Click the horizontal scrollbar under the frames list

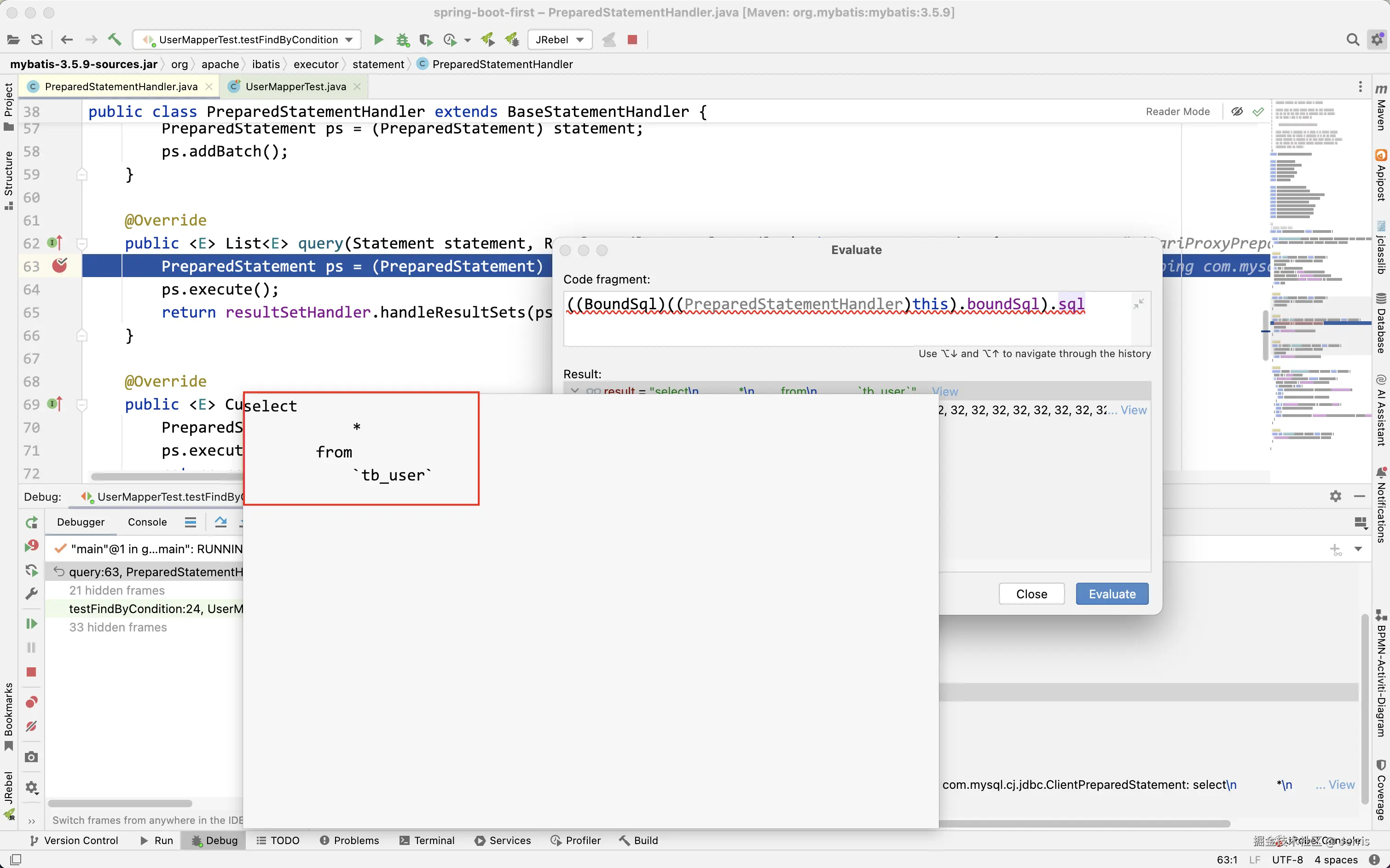click(x=120, y=803)
